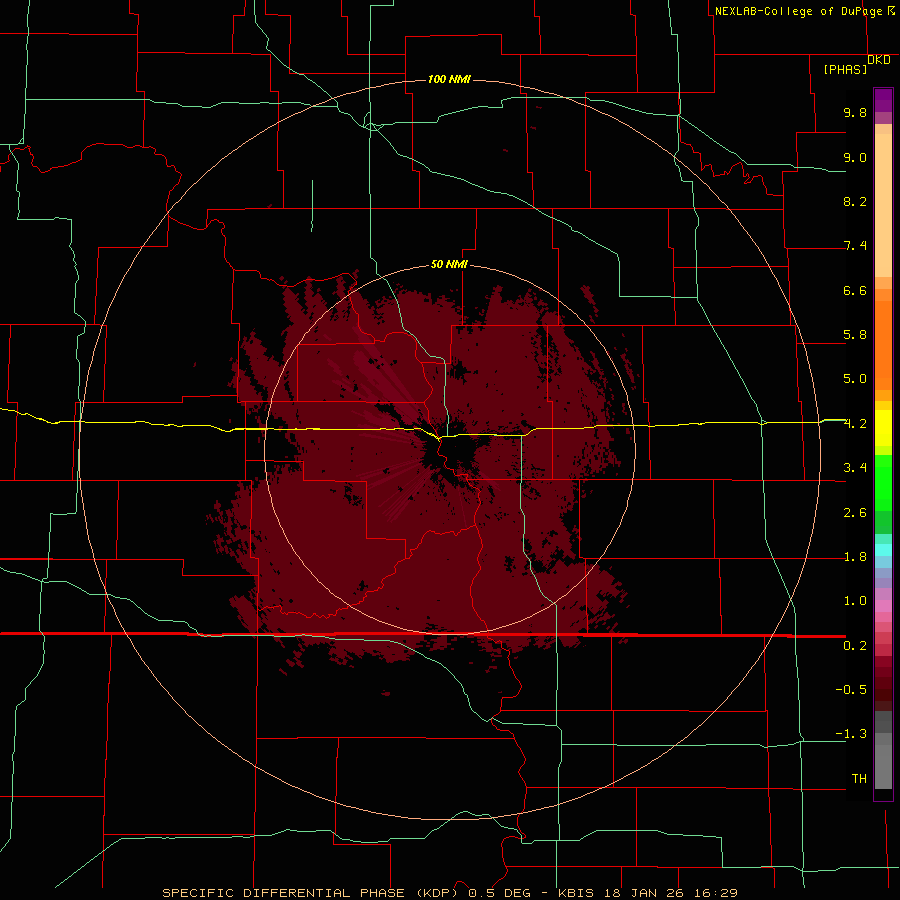Click the 100 NMI range ring label
This screenshot has width=900, height=900.
click(x=449, y=79)
